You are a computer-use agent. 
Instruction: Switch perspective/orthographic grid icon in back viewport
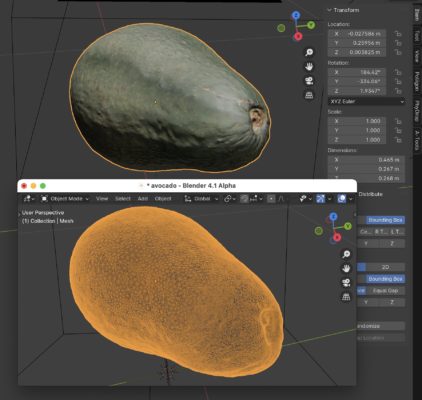[309, 95]
